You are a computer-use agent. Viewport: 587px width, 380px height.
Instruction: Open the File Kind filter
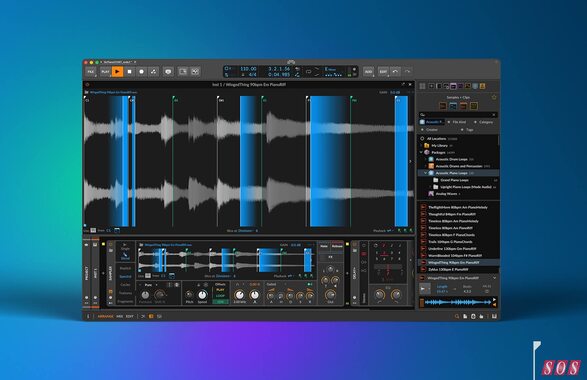457,122
